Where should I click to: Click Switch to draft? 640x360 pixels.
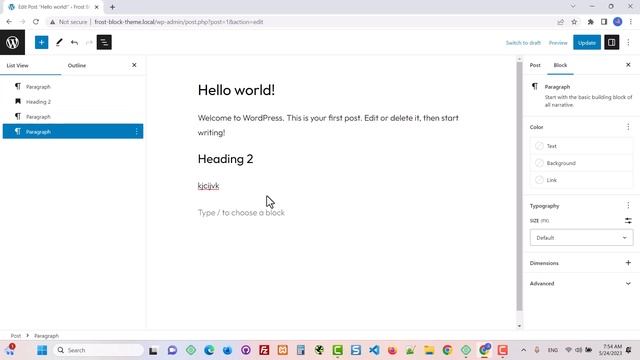pyautogui.click(x=523, y=43)
